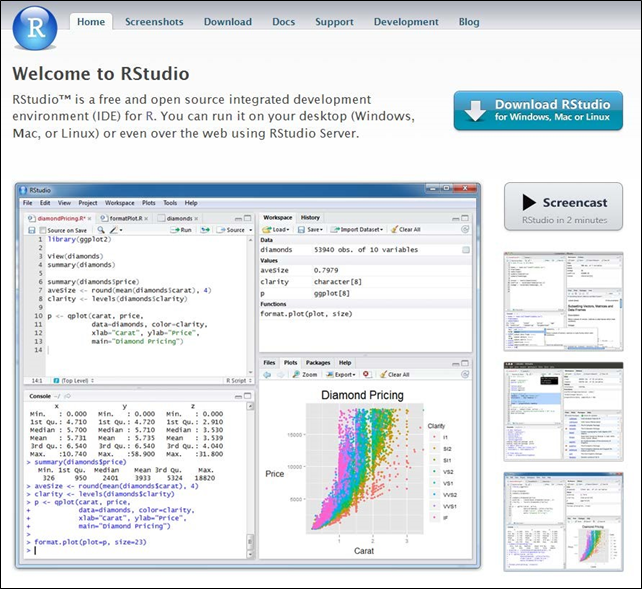Screen dimensions: 642x589
Task: Open the Blog page
Action: pyautogui.click(x=469, y=22)
